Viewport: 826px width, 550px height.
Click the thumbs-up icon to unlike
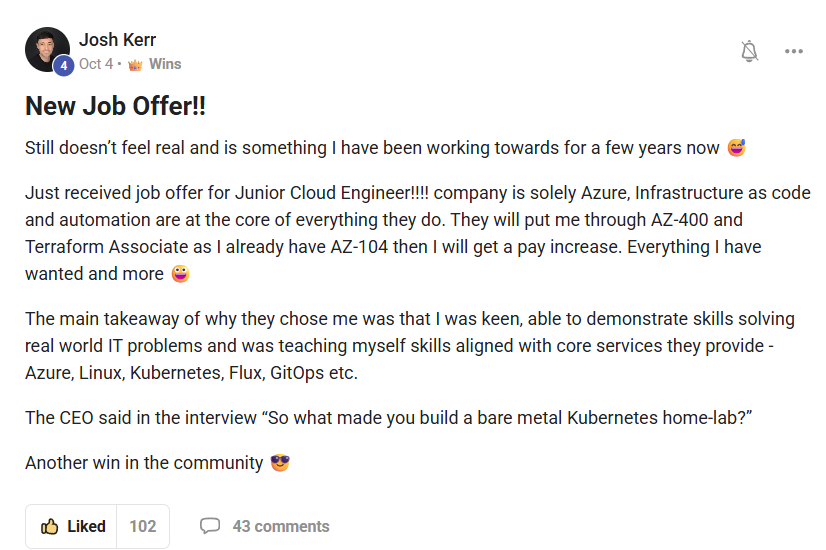pos(49,526)
